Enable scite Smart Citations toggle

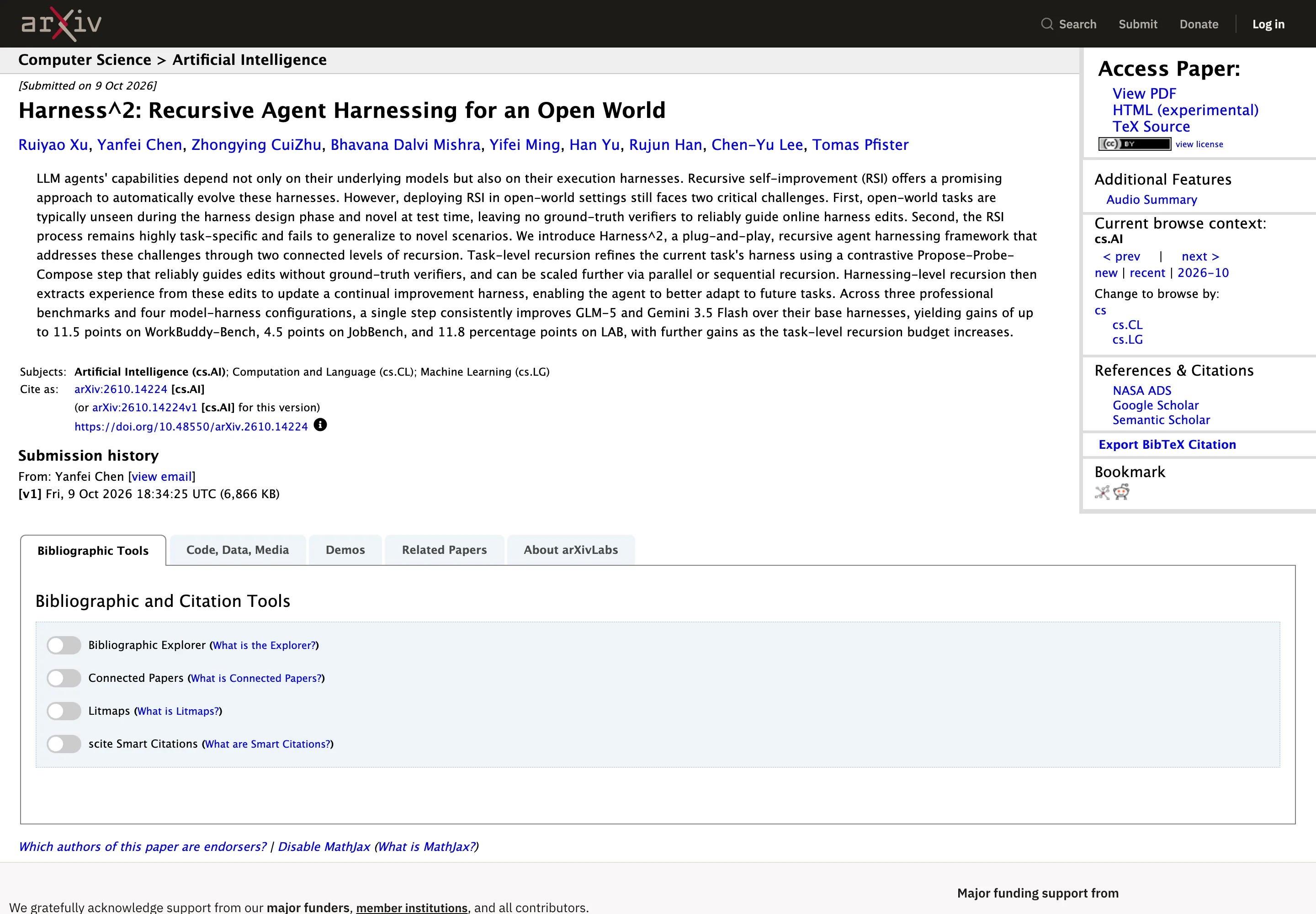pyautogui.click(x=64, y=744)
